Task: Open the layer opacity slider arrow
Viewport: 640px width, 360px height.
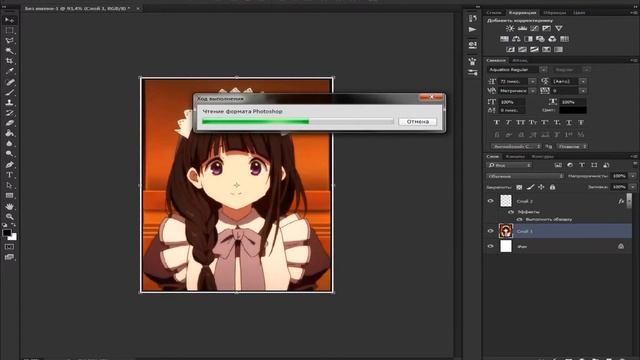Action: pyautogui.click(x=632, y=176)
